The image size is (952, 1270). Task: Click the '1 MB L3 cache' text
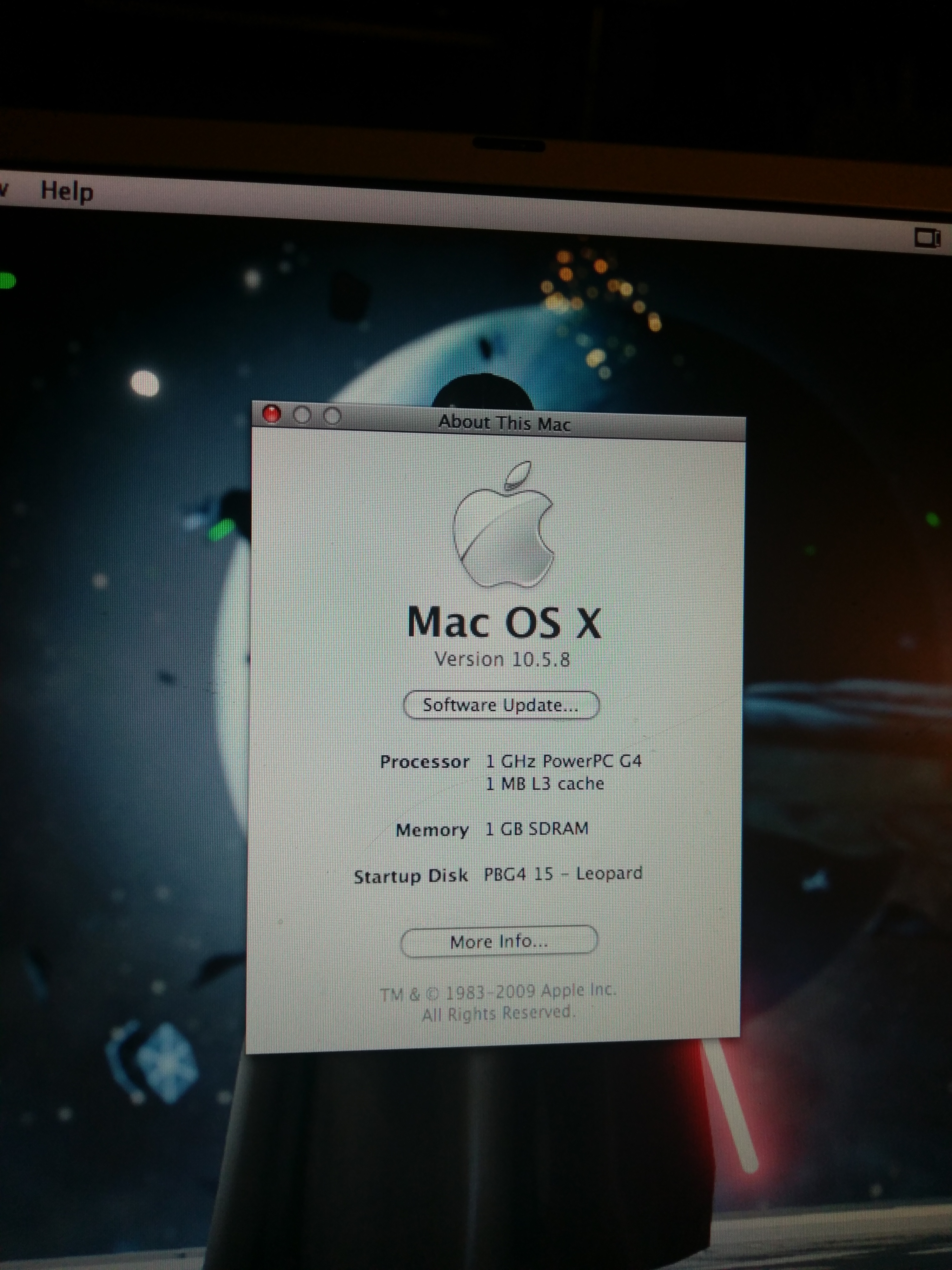tap(545, 784)
